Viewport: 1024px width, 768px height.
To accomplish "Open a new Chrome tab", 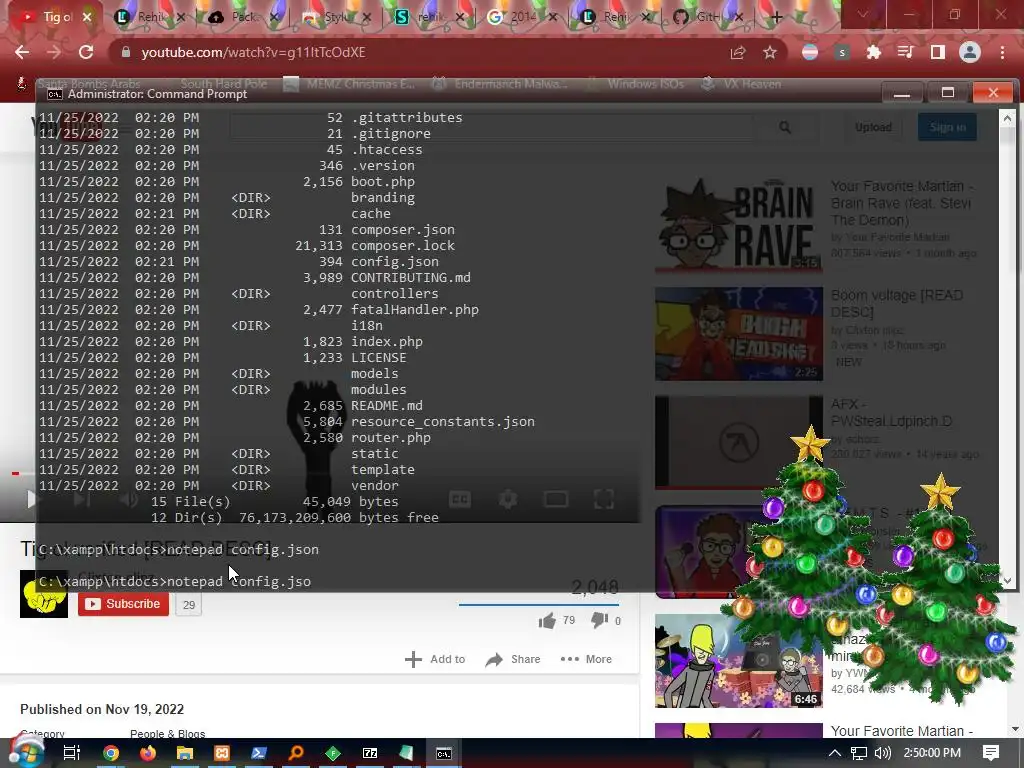I will (x=776, y=17).
